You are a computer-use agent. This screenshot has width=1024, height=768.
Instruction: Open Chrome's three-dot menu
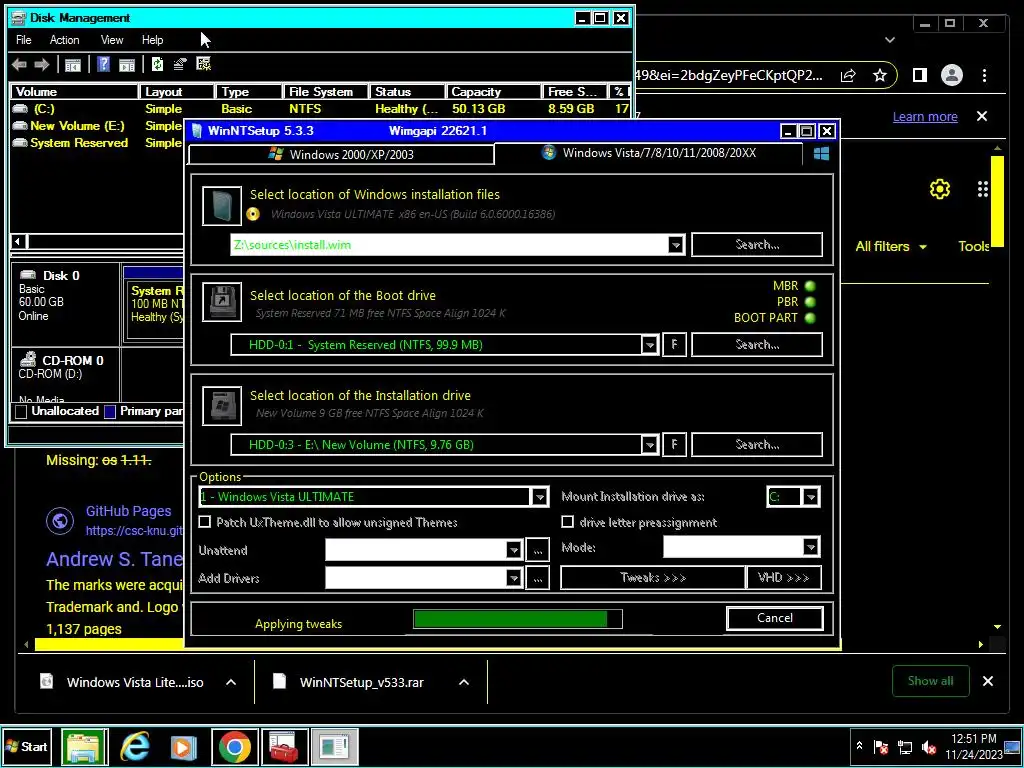point(984,76)
